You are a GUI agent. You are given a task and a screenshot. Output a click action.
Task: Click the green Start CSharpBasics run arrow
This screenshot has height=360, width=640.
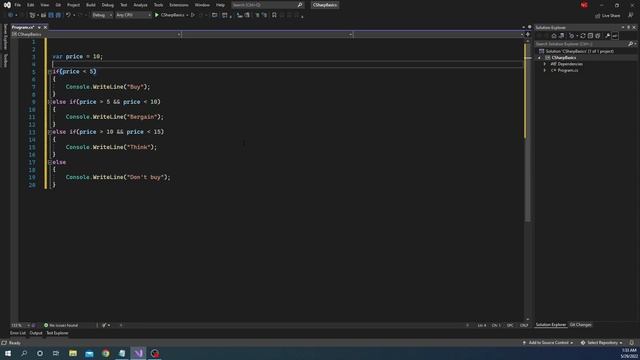(x=157, y=15)
